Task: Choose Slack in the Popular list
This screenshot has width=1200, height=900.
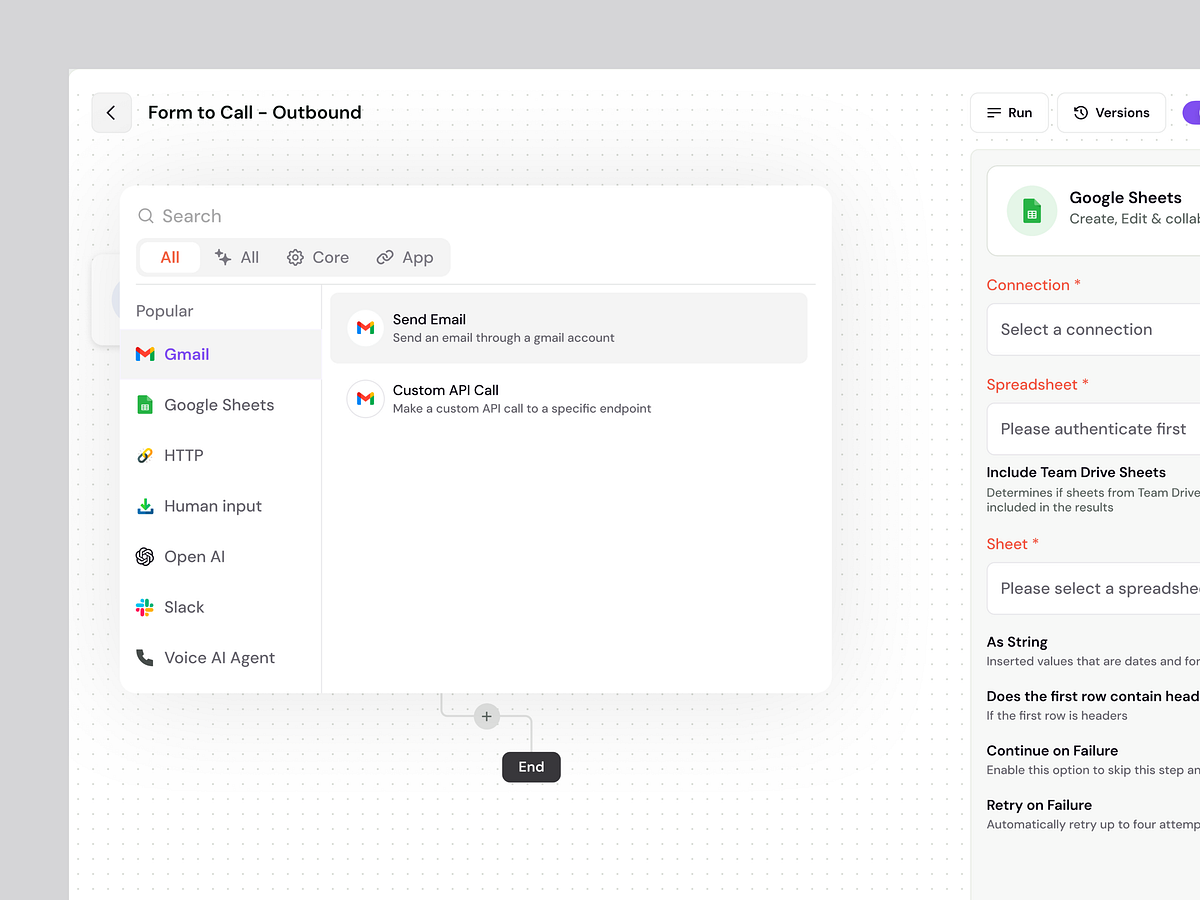Action: coord(220,607)
